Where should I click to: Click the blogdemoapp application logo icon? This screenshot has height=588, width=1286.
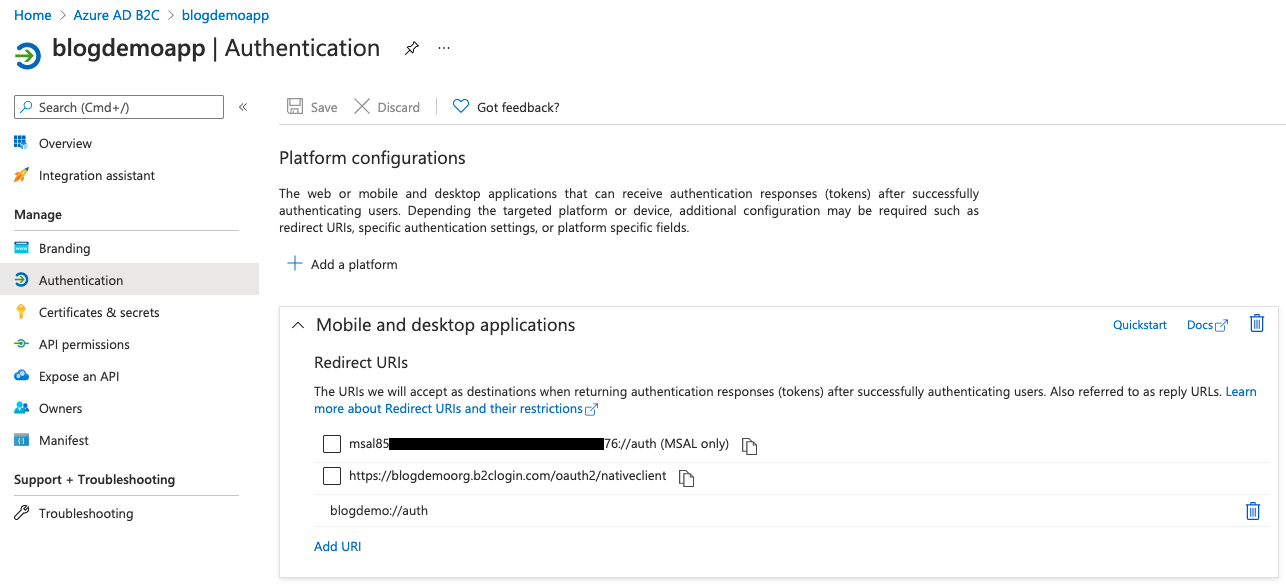tap(28, 55)
